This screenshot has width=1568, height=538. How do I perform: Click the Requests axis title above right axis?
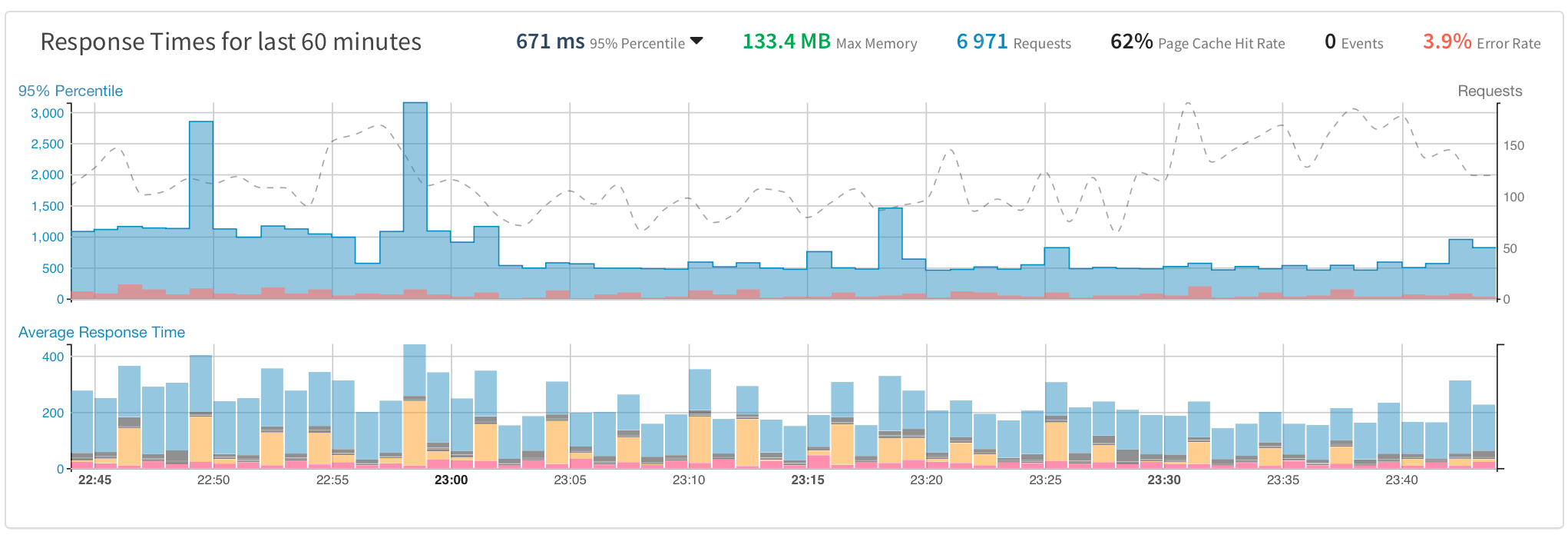click(1490, 91)
